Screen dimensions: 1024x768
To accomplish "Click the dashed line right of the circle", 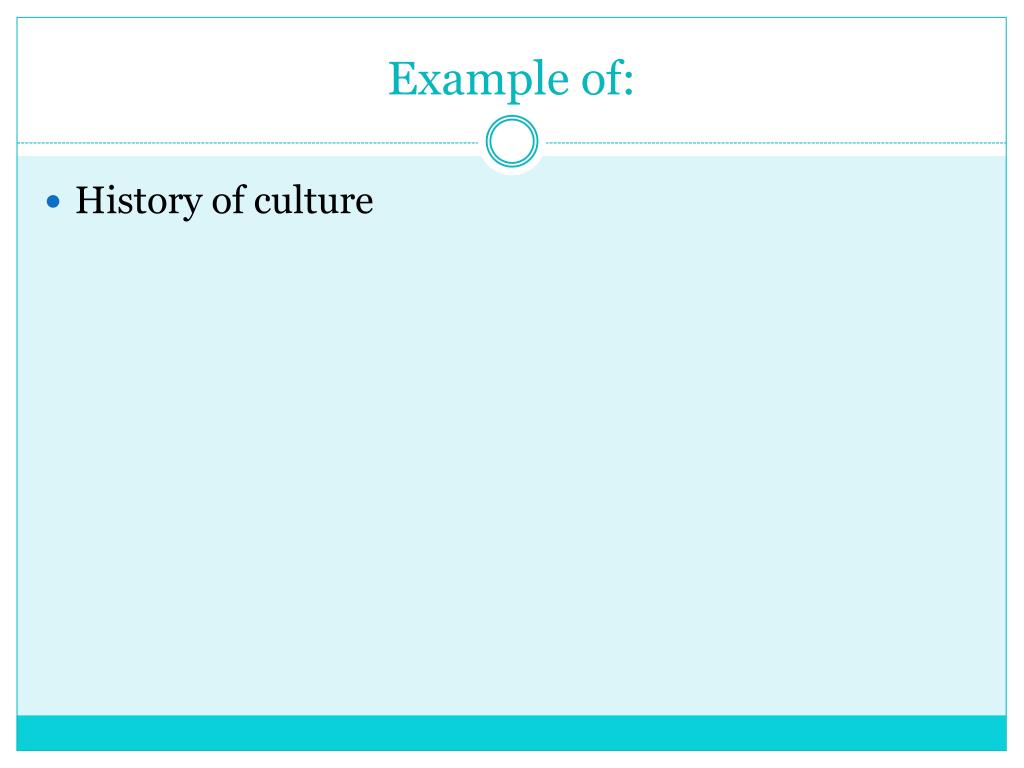I will [x=776, y=142].
